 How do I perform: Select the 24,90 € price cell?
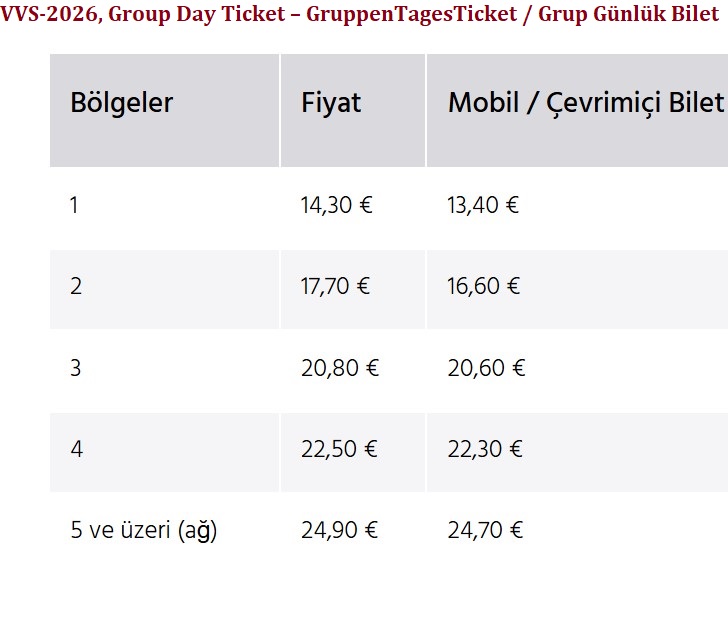coord(339,530)
